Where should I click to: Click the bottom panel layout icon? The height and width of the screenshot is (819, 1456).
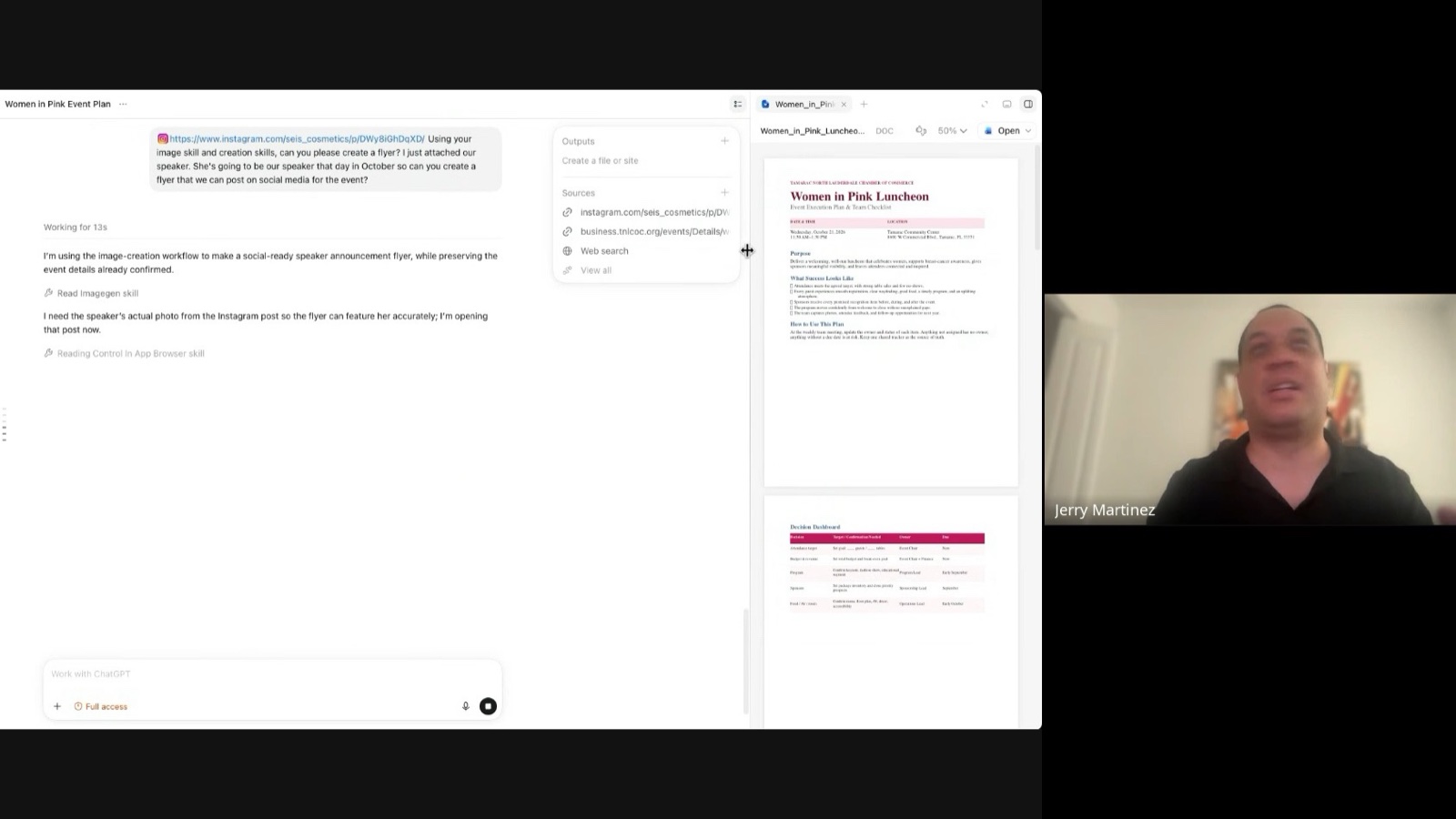pos(1006,104)
